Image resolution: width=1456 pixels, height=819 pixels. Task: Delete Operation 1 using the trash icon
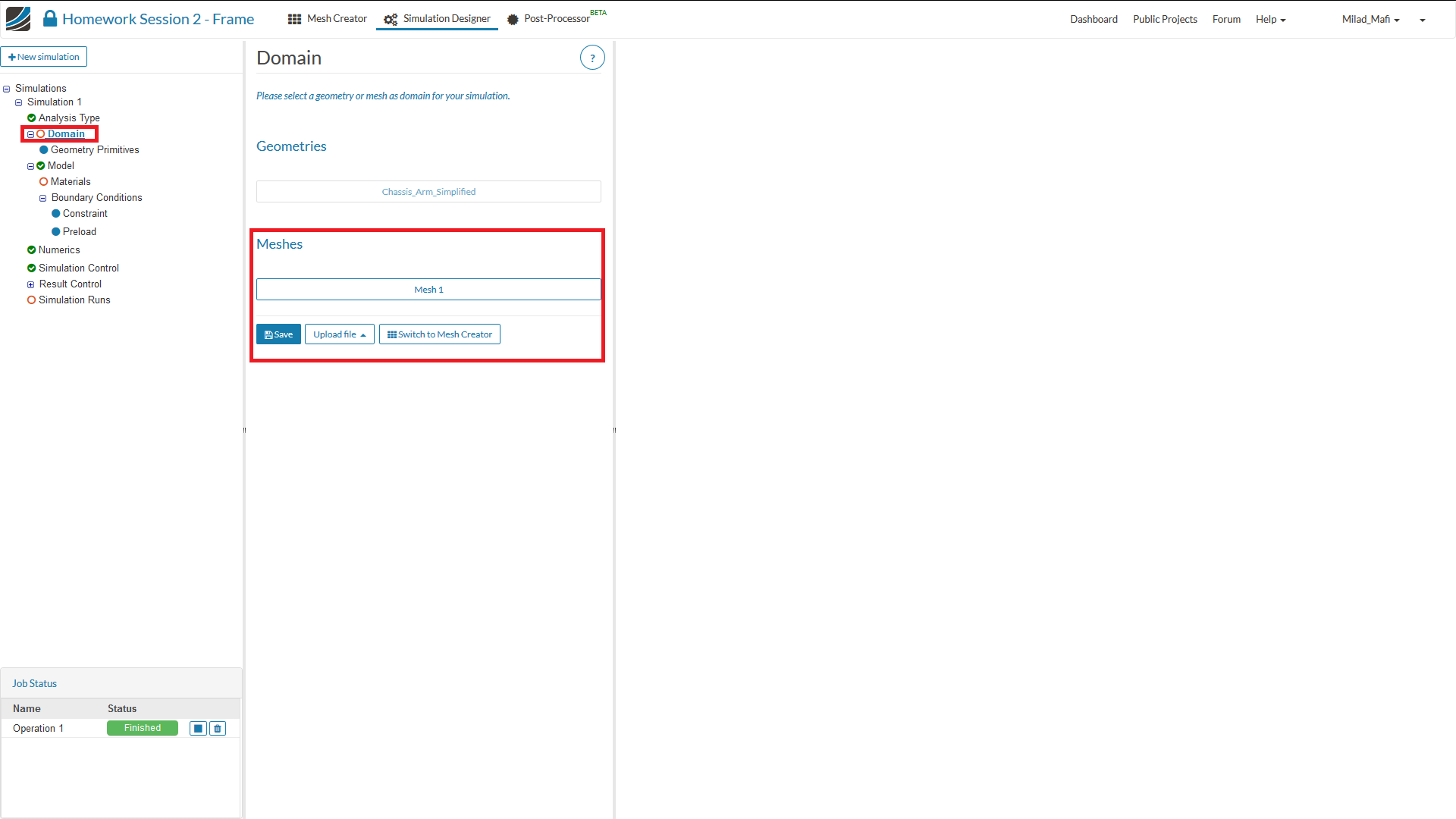click(218, 728)
